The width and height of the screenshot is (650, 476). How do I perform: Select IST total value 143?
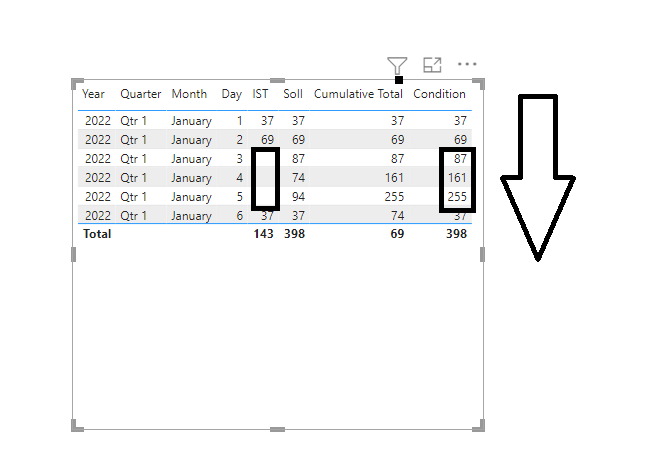point(263,234)
